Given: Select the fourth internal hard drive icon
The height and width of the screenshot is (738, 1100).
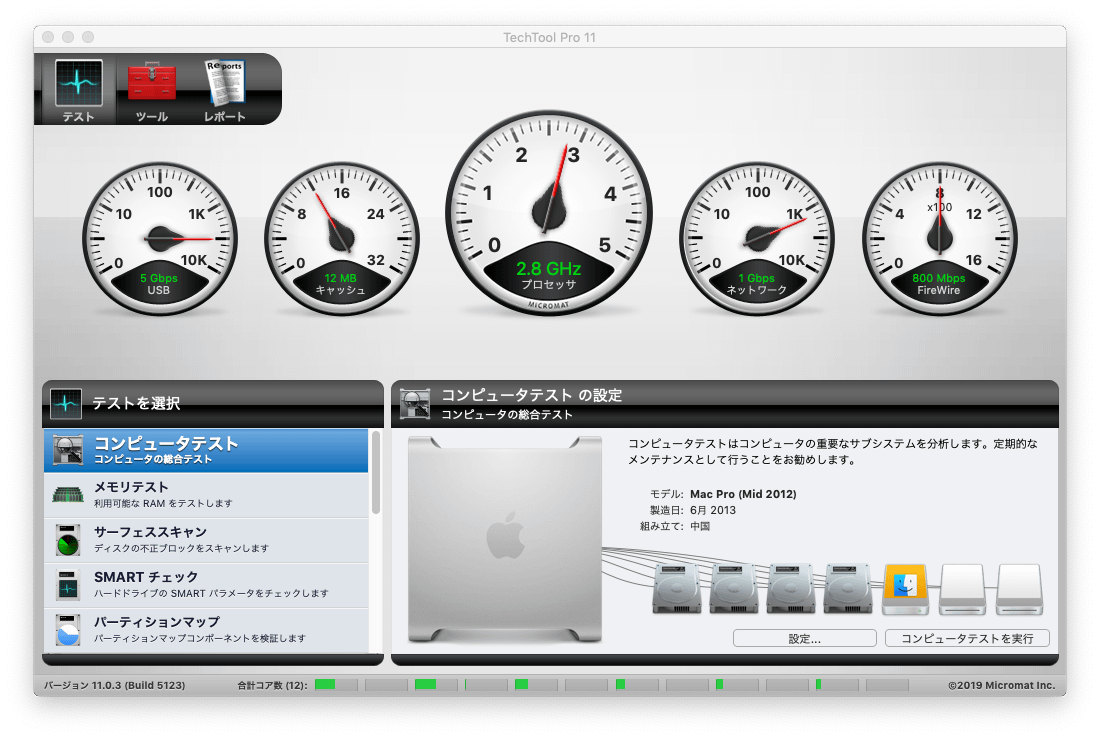Looking at the screenshot, I should click(848, 589).
